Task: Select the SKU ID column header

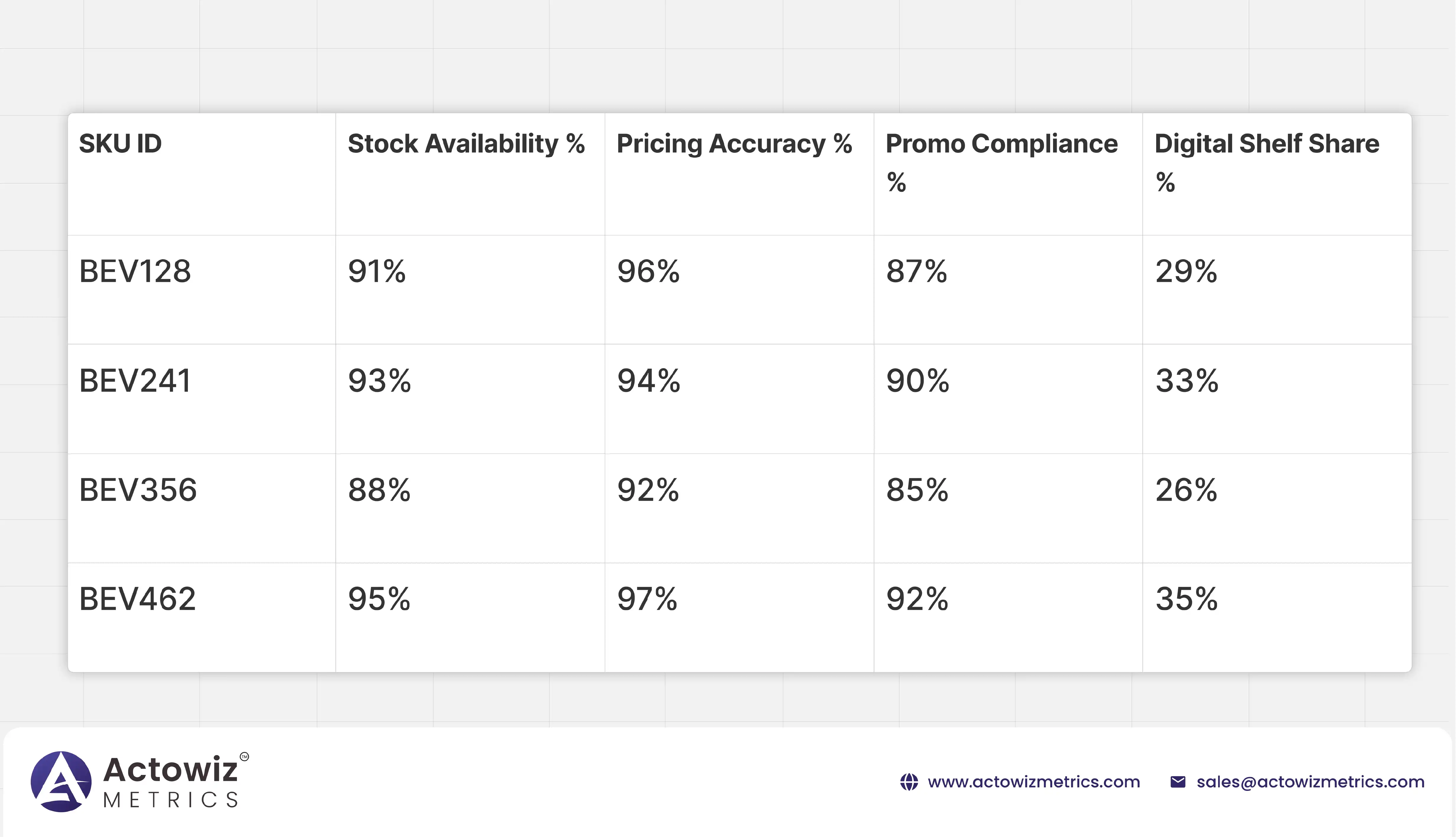Action: [x=120, y=144]
